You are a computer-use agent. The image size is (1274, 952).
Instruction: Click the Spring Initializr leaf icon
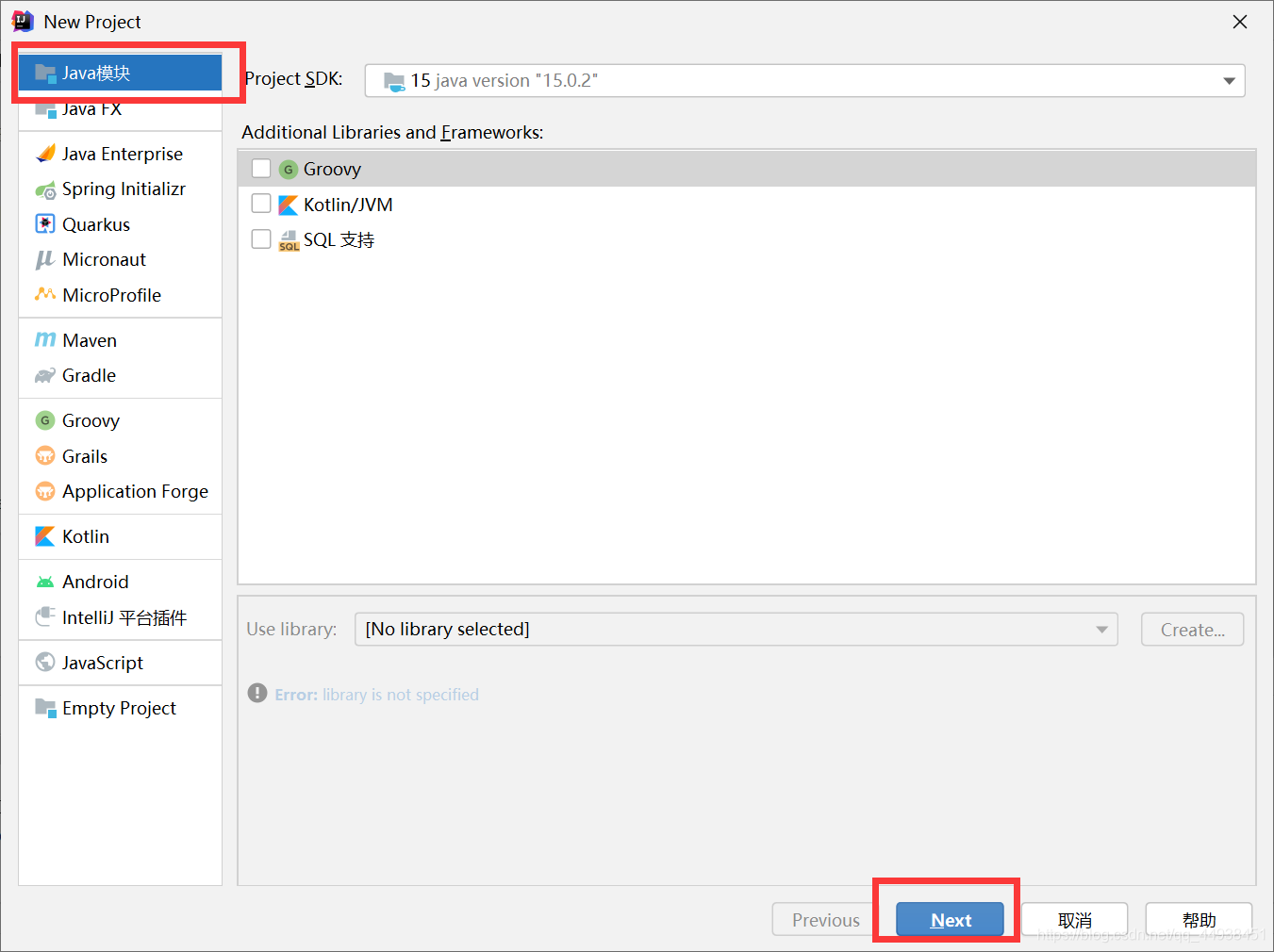(x=45, y=189)
